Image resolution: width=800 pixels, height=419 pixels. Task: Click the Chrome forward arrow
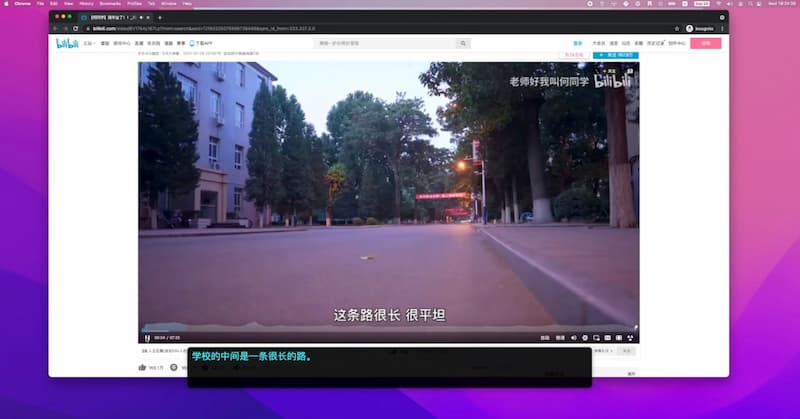pyautogui.click(x=66, y=29)
